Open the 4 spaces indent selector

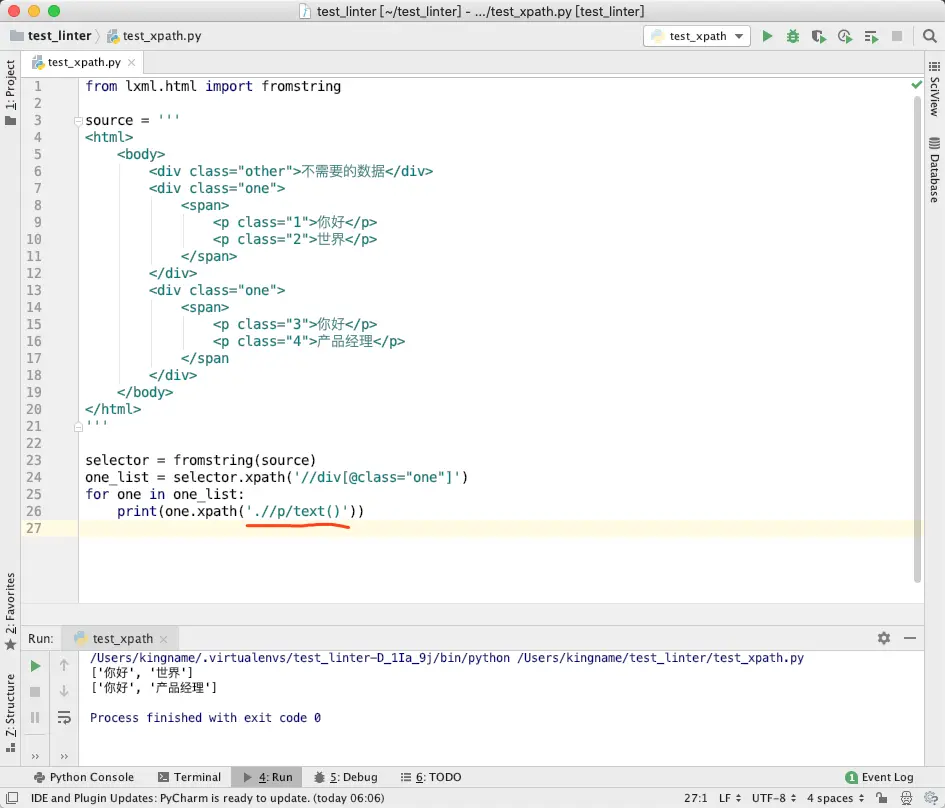(x=836, y=798)
